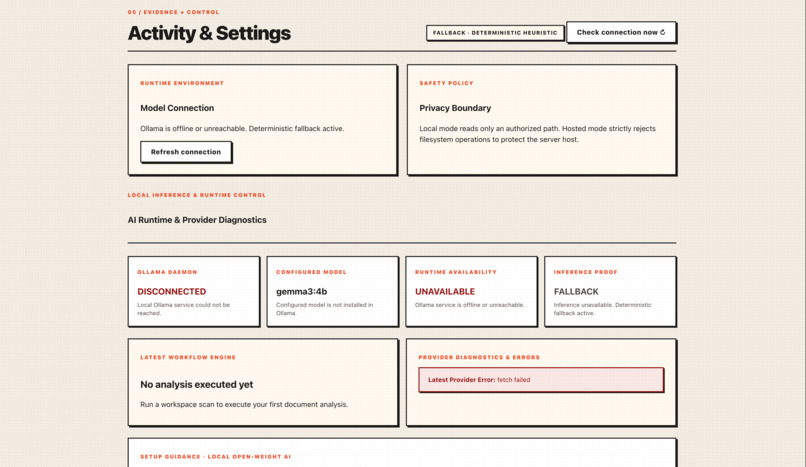Click the Local Inference & Runtime Control label

(x=197, y=195)
